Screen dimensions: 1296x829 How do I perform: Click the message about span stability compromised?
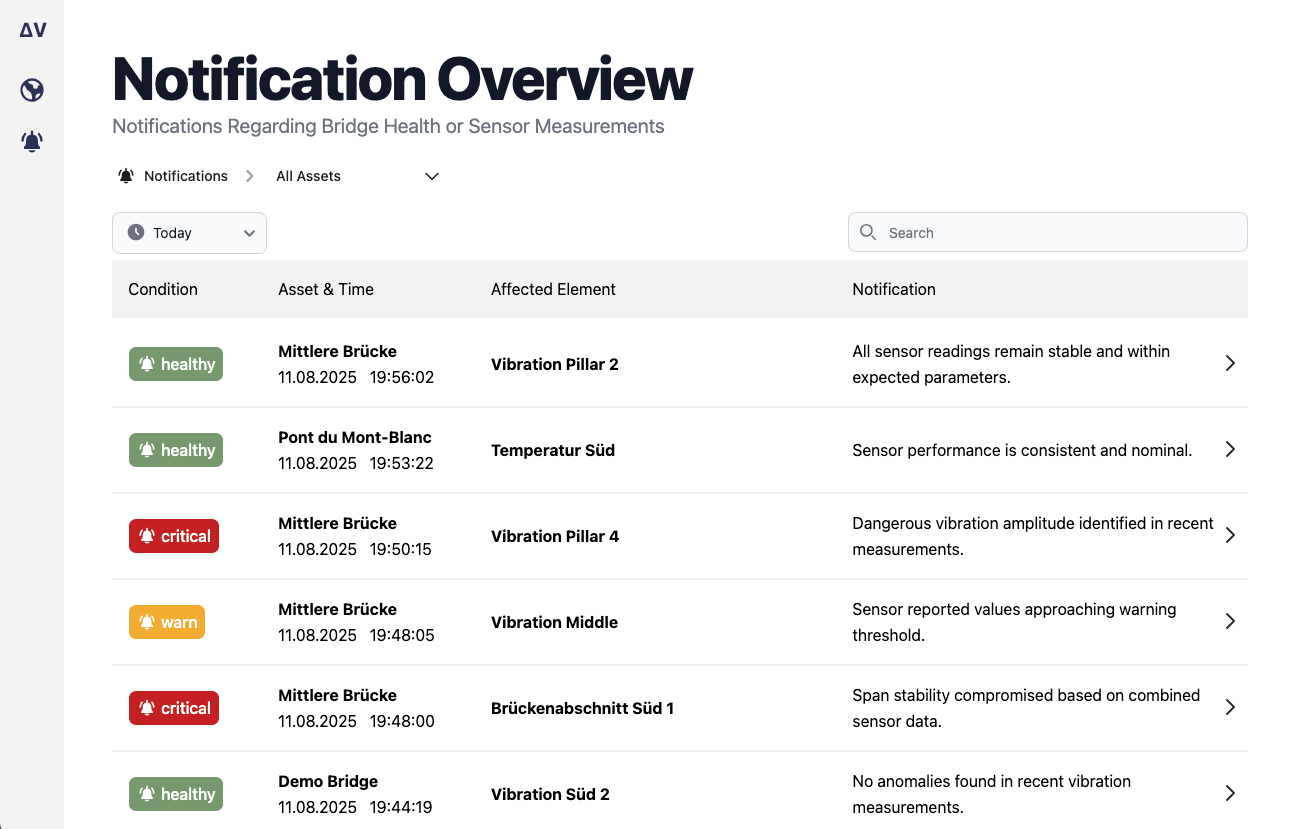(x=1026, y=708)
